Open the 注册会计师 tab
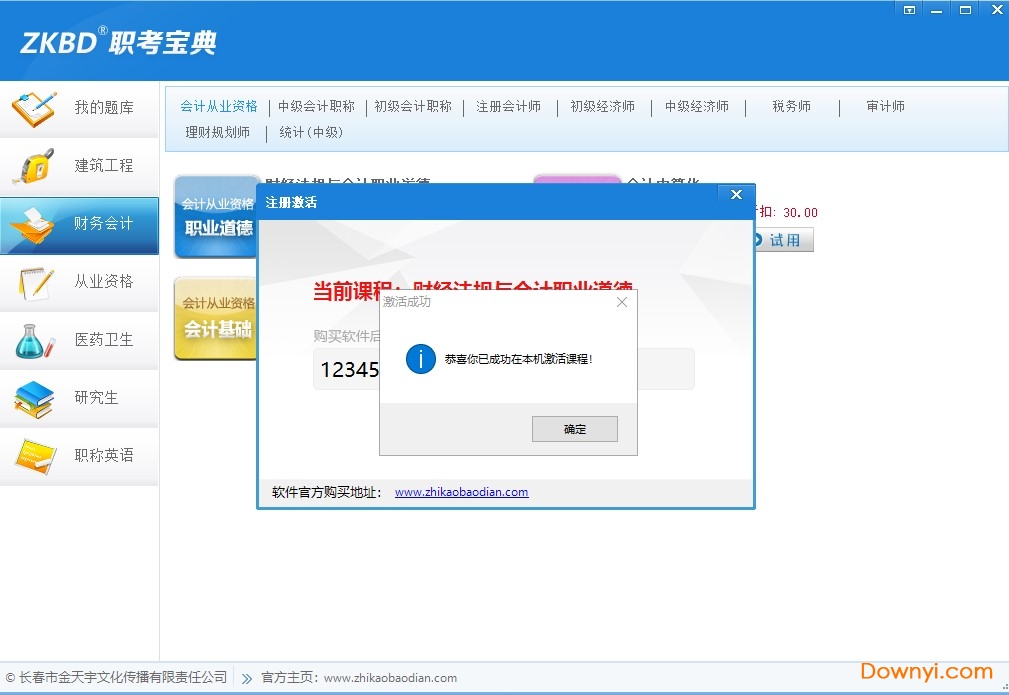 tap(508, 105)
